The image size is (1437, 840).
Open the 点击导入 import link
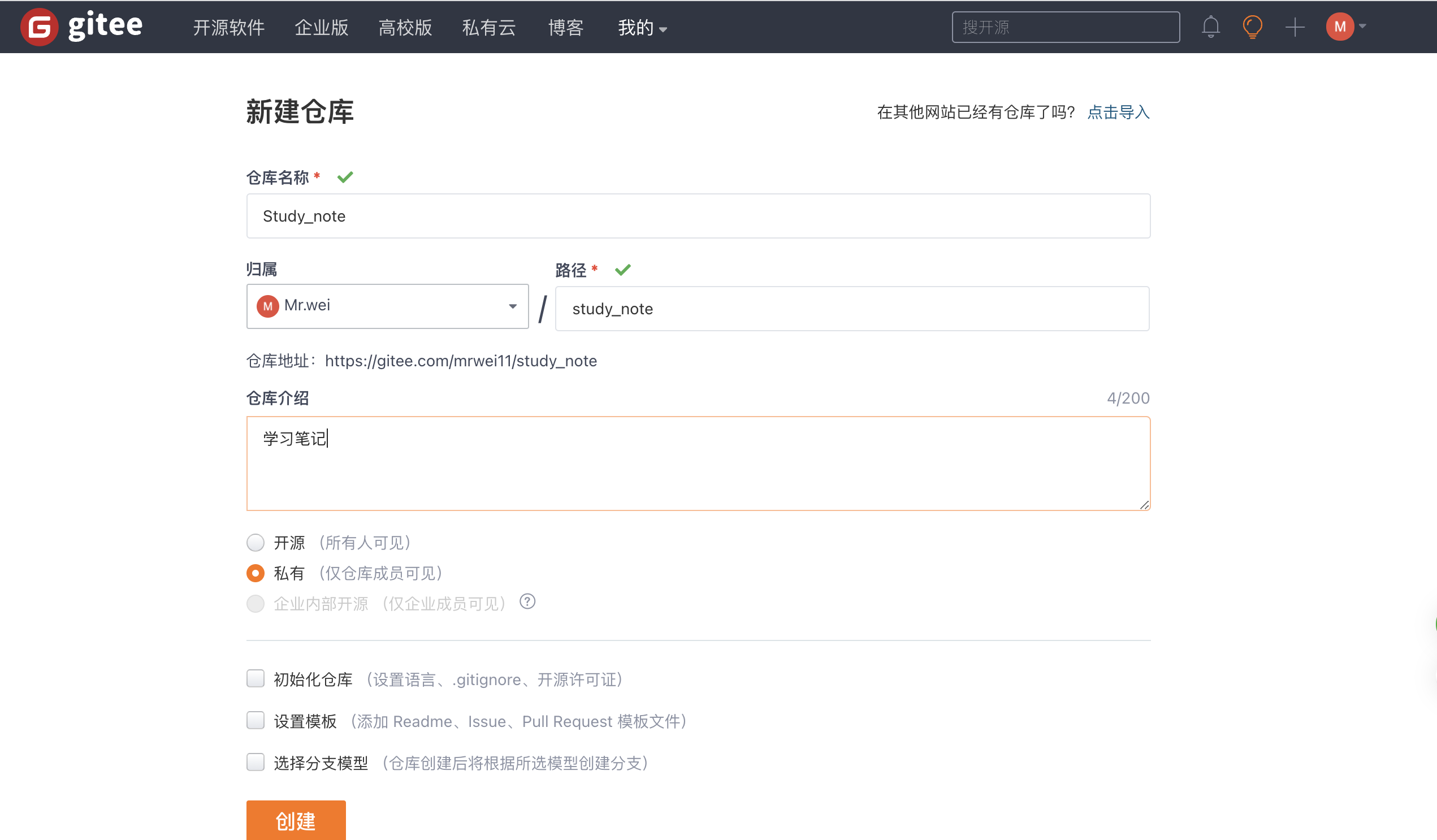pyautogui.click(x=1117, y=113)
